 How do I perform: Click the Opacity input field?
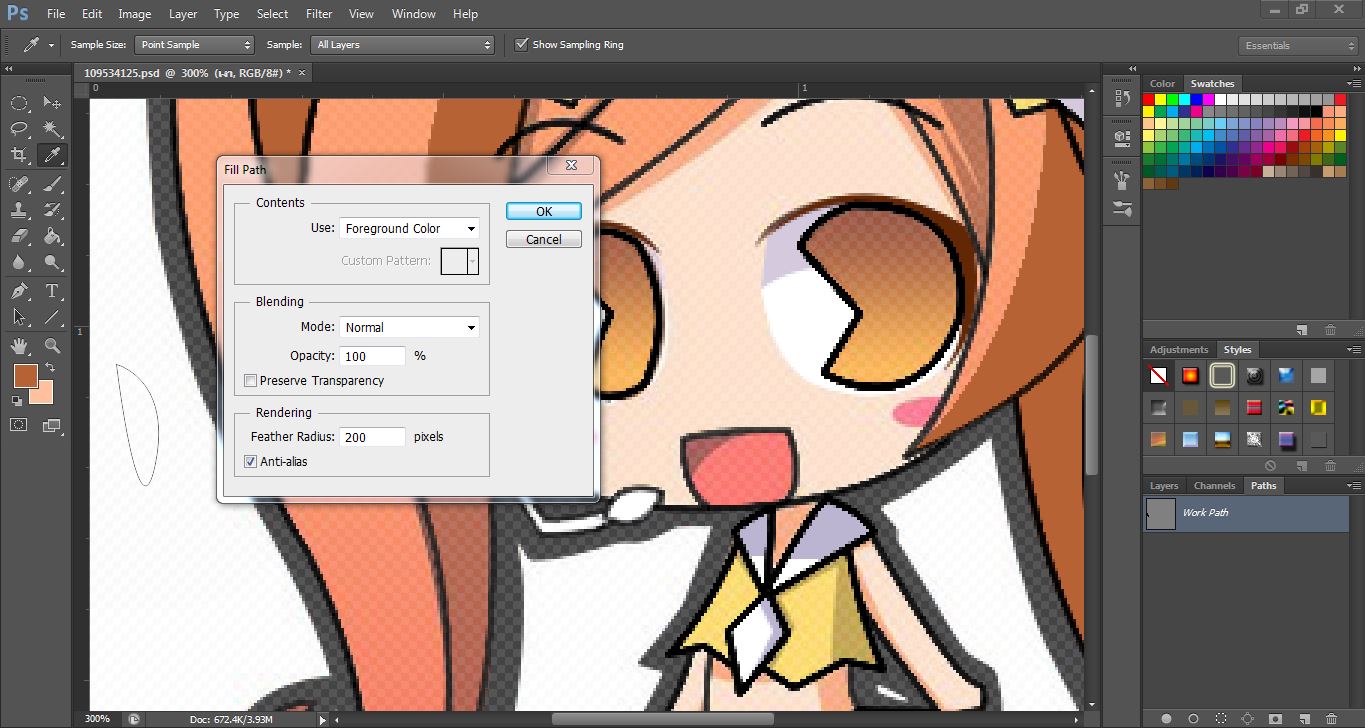point(373,356)
